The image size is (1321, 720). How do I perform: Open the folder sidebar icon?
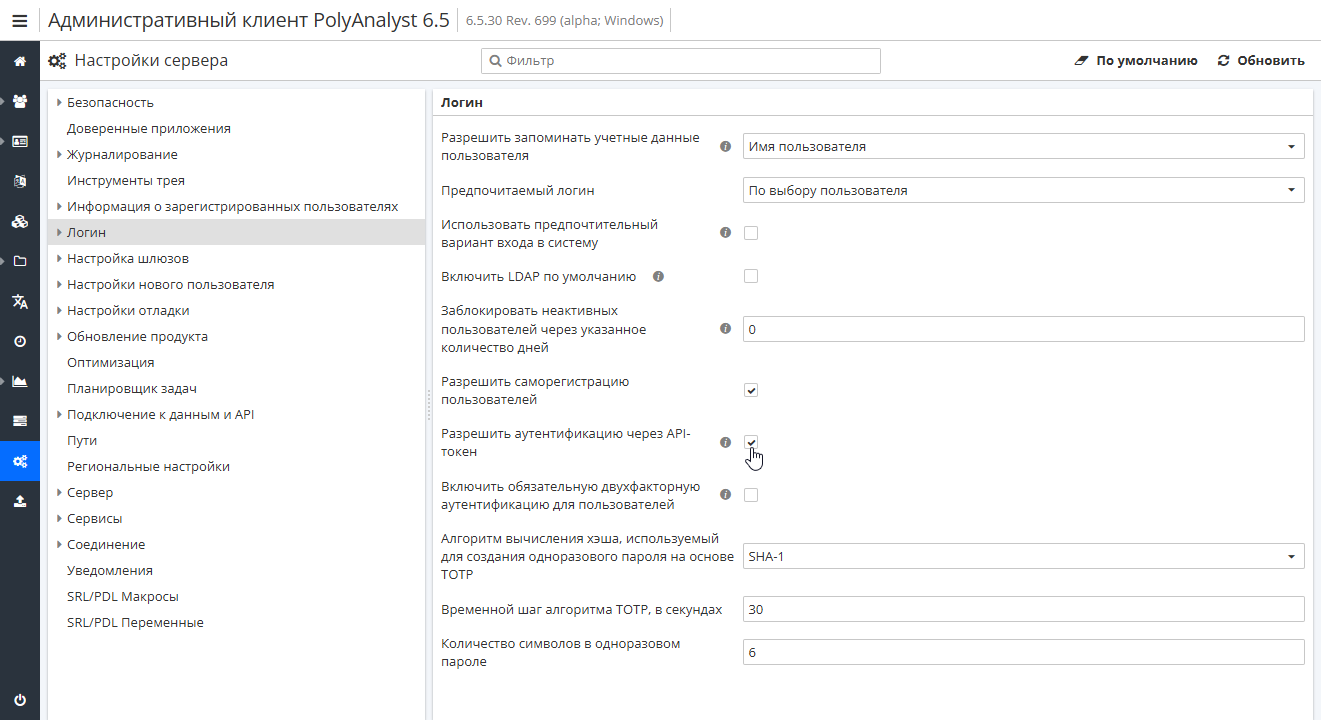pos(20,261)
